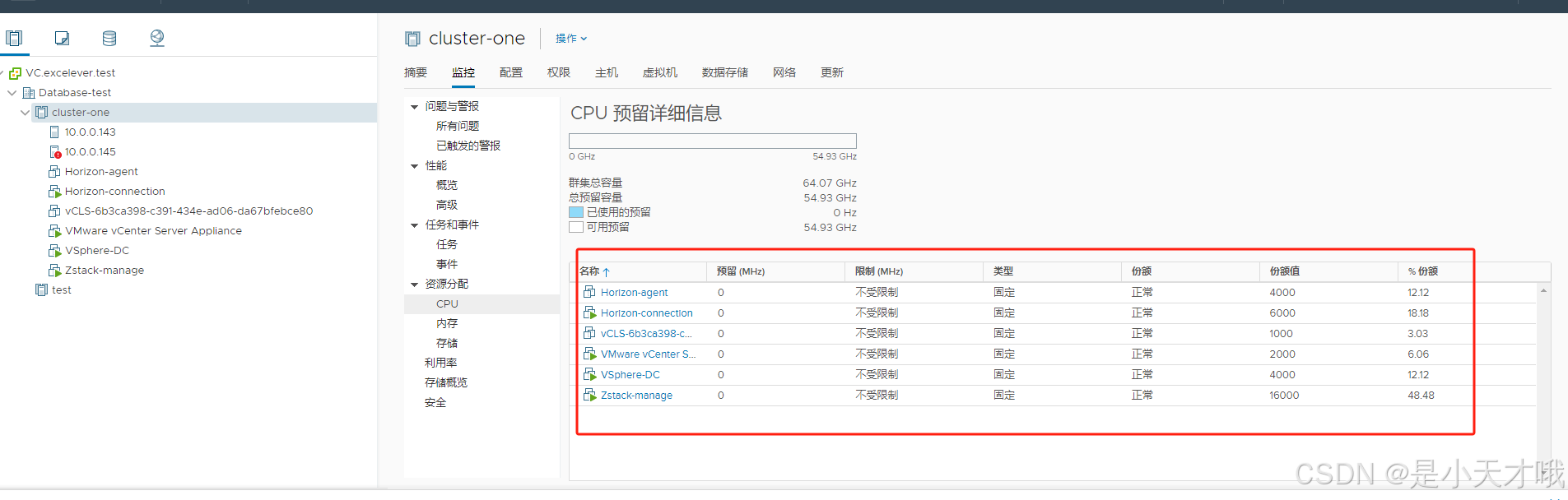Open the Zstack-manage link in the table
Viewport: 1568px width, 500px height.
636,395
